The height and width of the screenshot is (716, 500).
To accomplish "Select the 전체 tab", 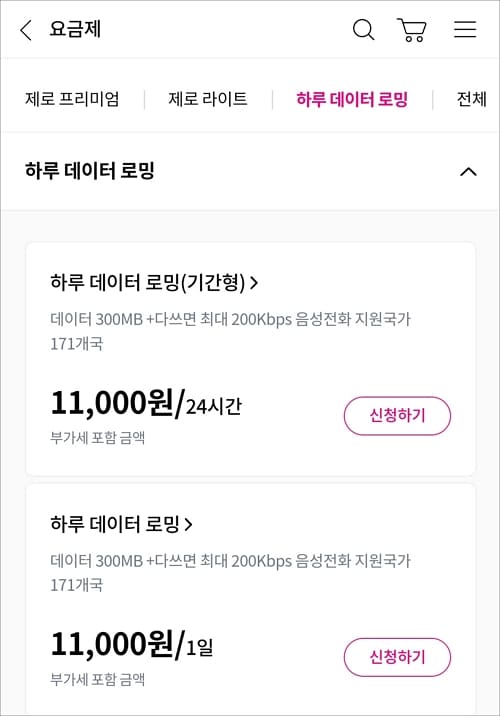I will point(472,99).
